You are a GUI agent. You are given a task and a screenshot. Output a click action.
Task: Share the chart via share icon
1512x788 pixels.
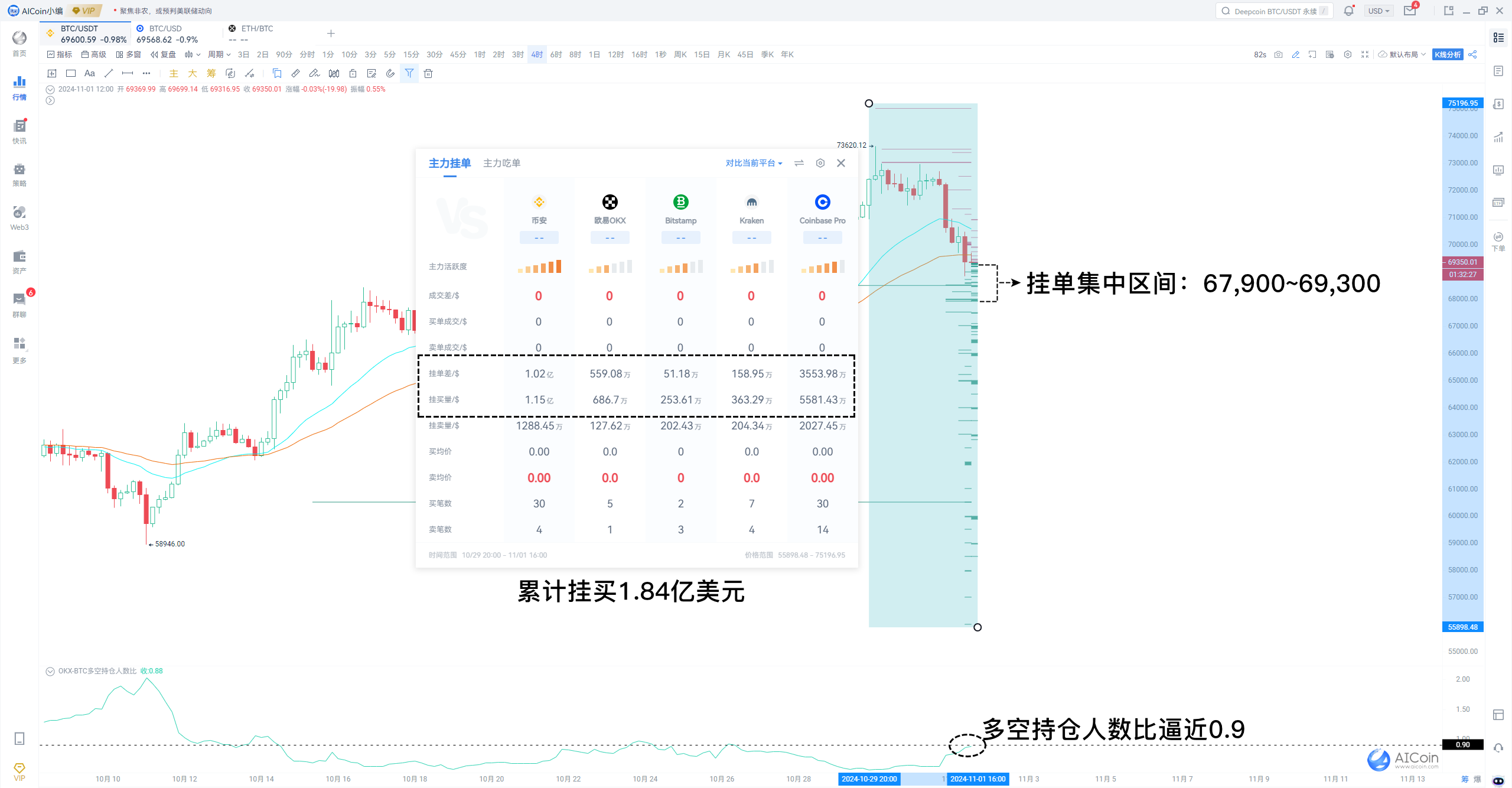[x=1473, y=54]
